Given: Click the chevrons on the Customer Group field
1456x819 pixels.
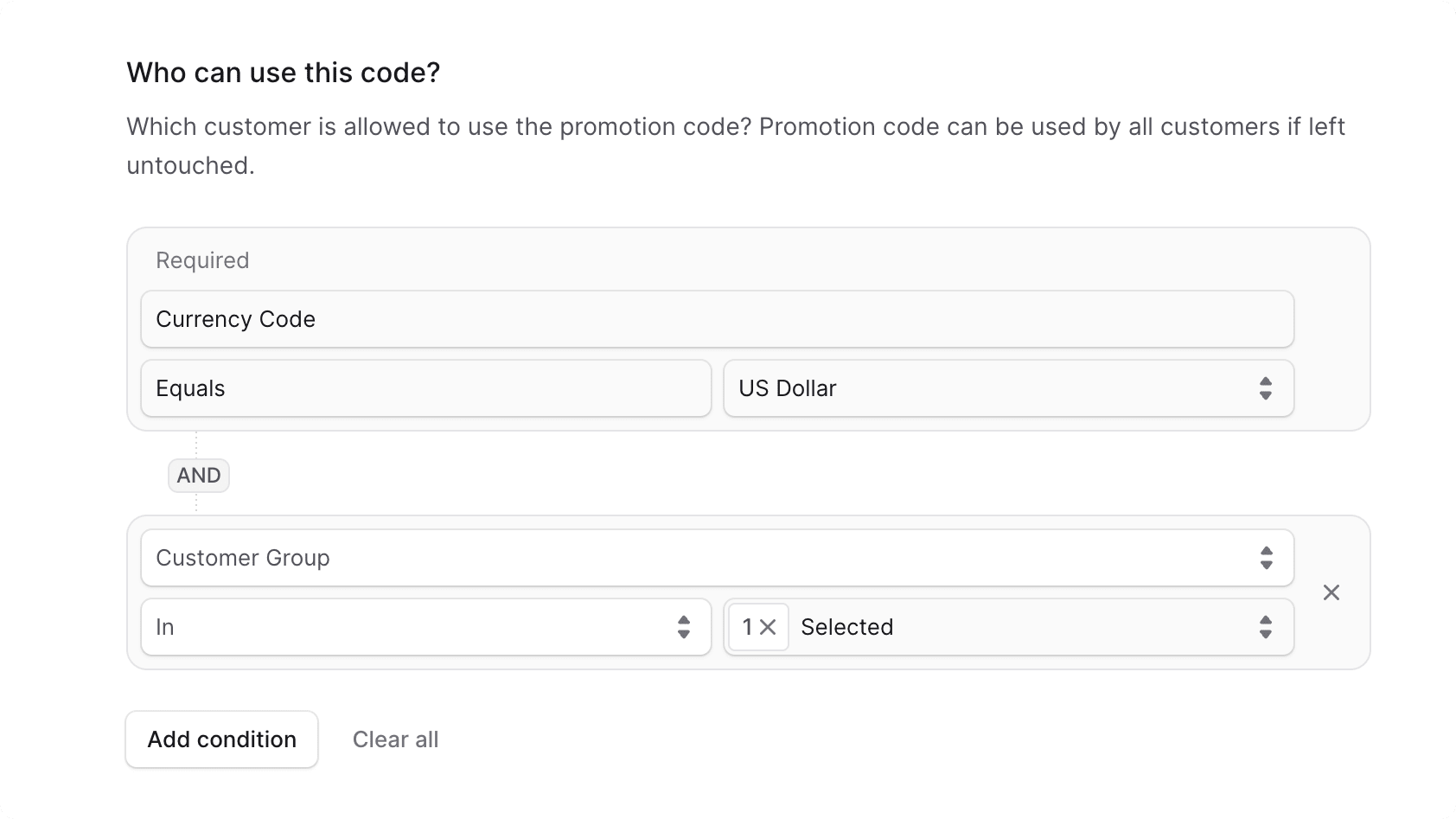Looking at the screenshot, I should pos(1265,558).
